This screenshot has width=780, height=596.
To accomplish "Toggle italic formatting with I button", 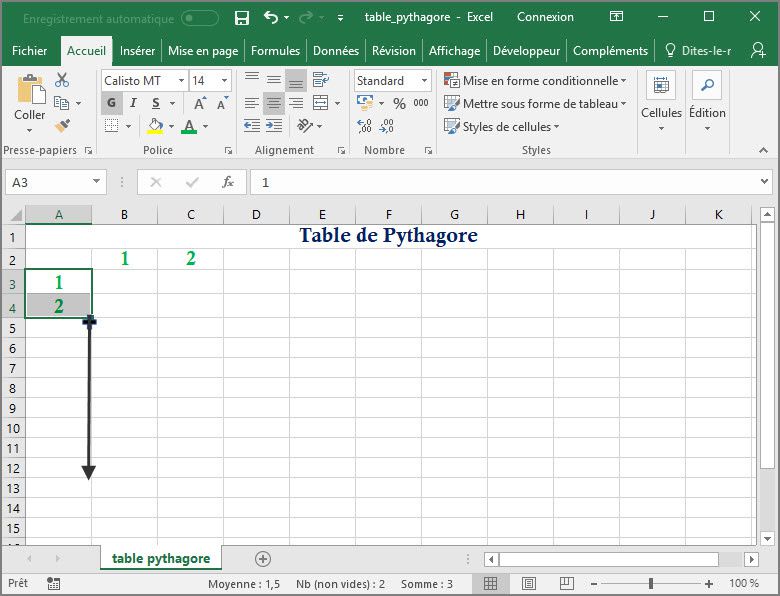I will [134, 103].
